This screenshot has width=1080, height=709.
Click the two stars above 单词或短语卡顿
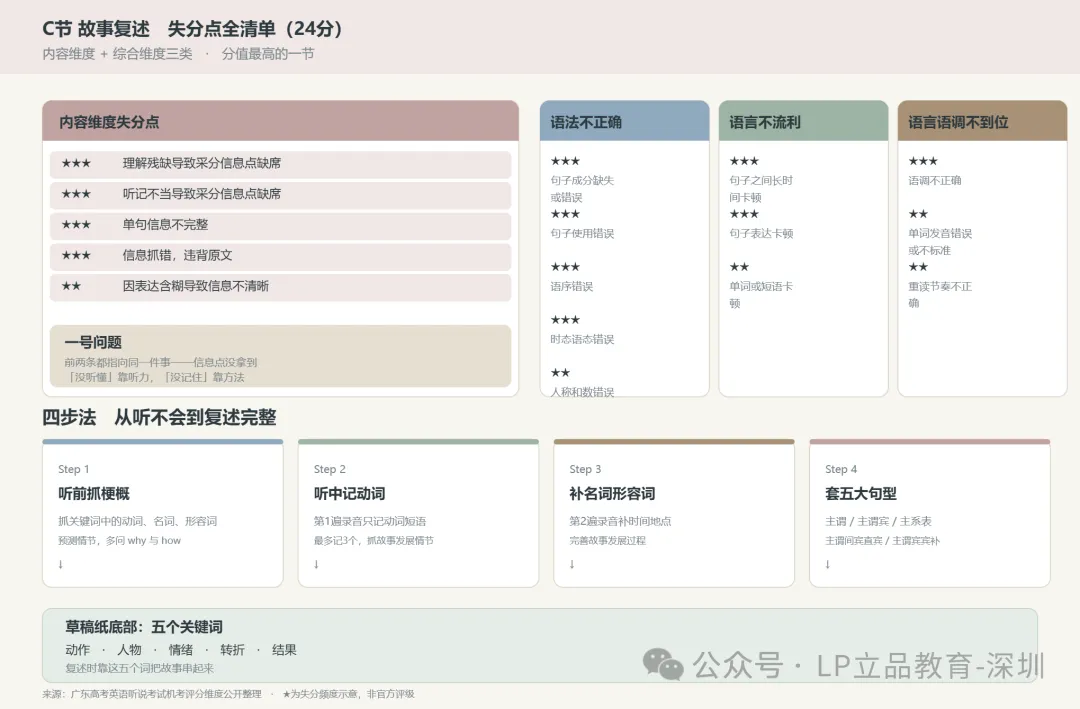point(739,267)
